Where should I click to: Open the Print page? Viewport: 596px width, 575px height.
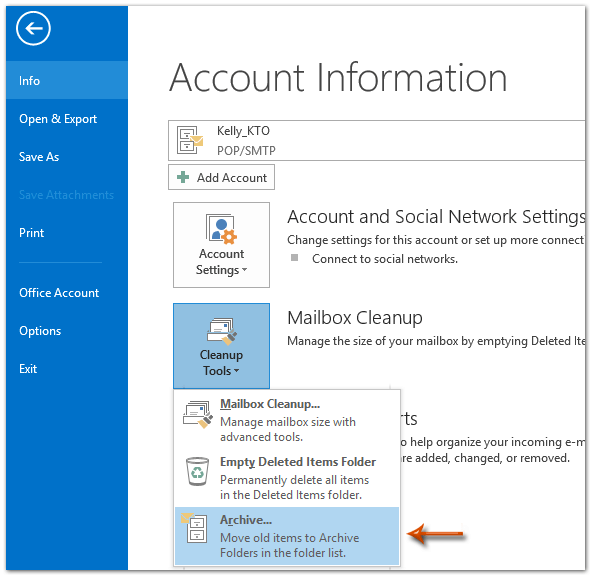pyautogui.click(x=32, y=233)
